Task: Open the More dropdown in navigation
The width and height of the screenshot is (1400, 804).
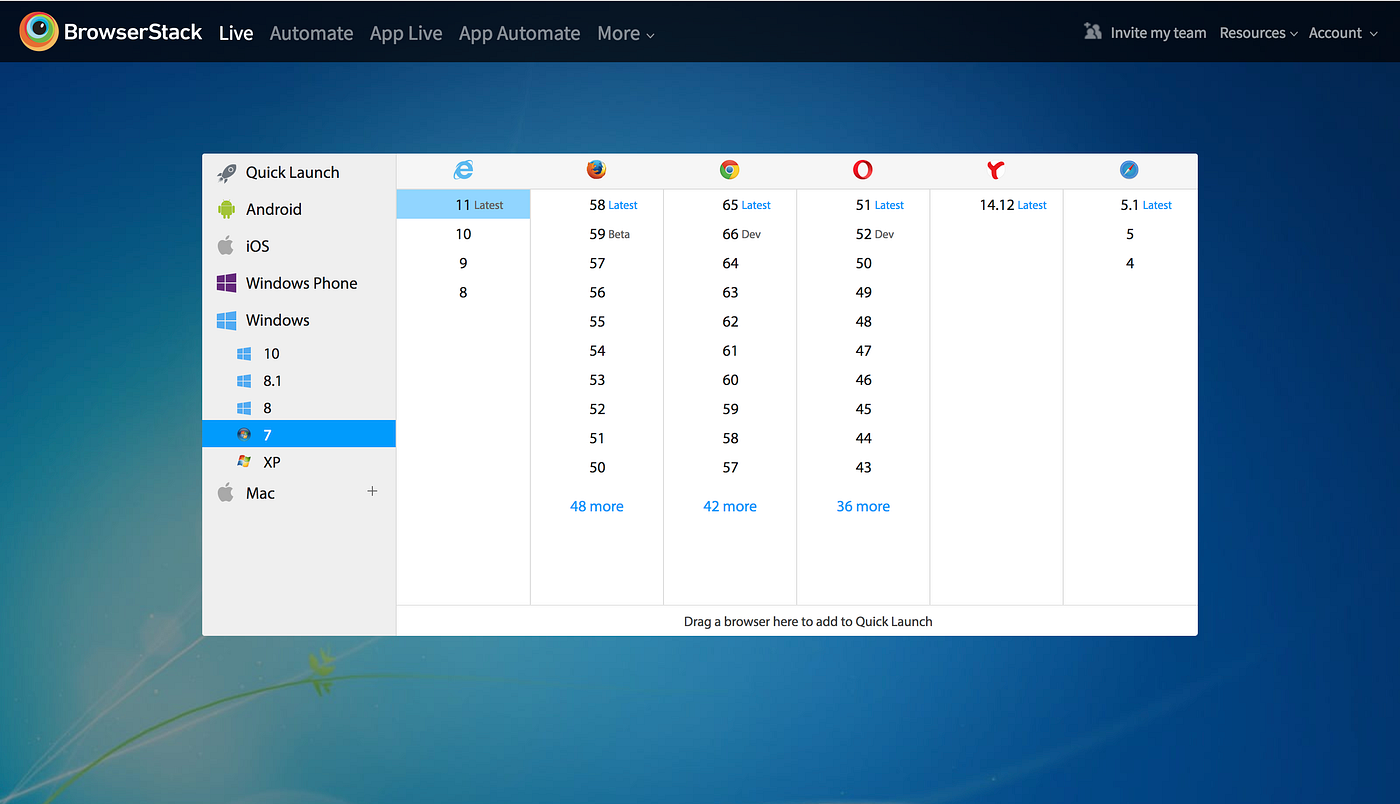Action: 626,33
